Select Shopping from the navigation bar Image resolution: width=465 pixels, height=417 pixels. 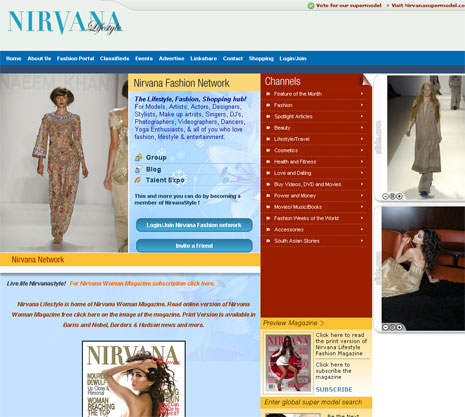pyautogui.click(x=261, y=58)
